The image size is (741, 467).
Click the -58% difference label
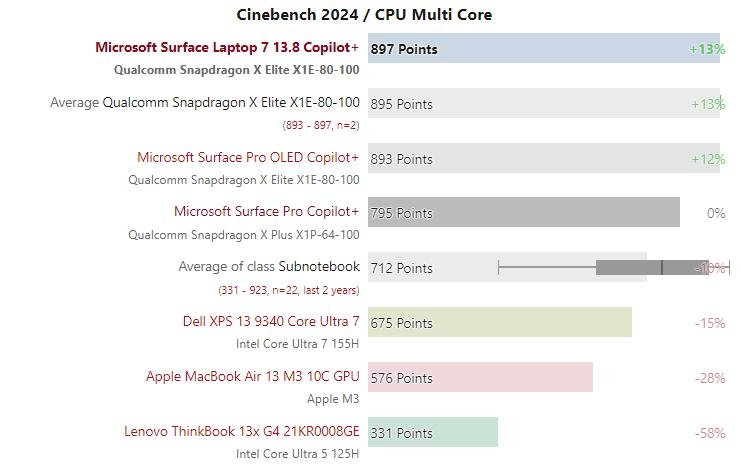(709, 433)
